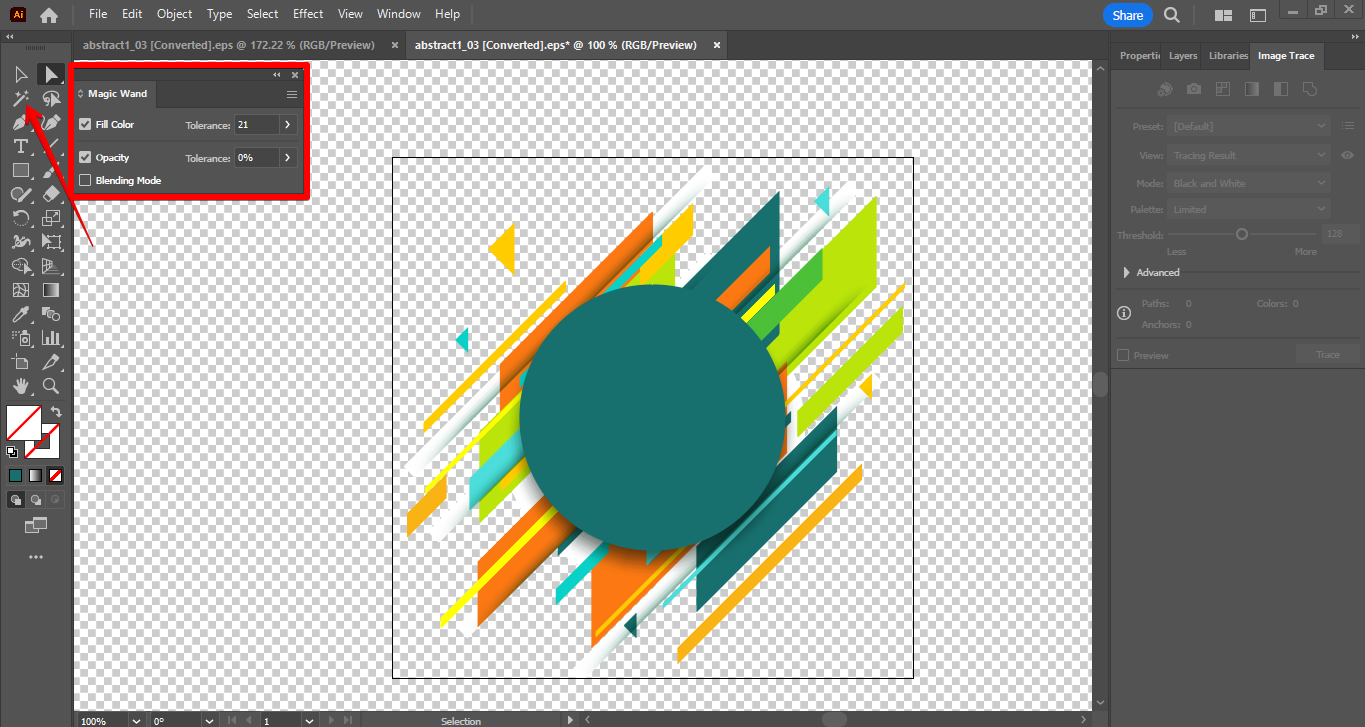Swap fill and stroke colors
The height and width of the screenshot is (727, 1365).
[56, 411]
